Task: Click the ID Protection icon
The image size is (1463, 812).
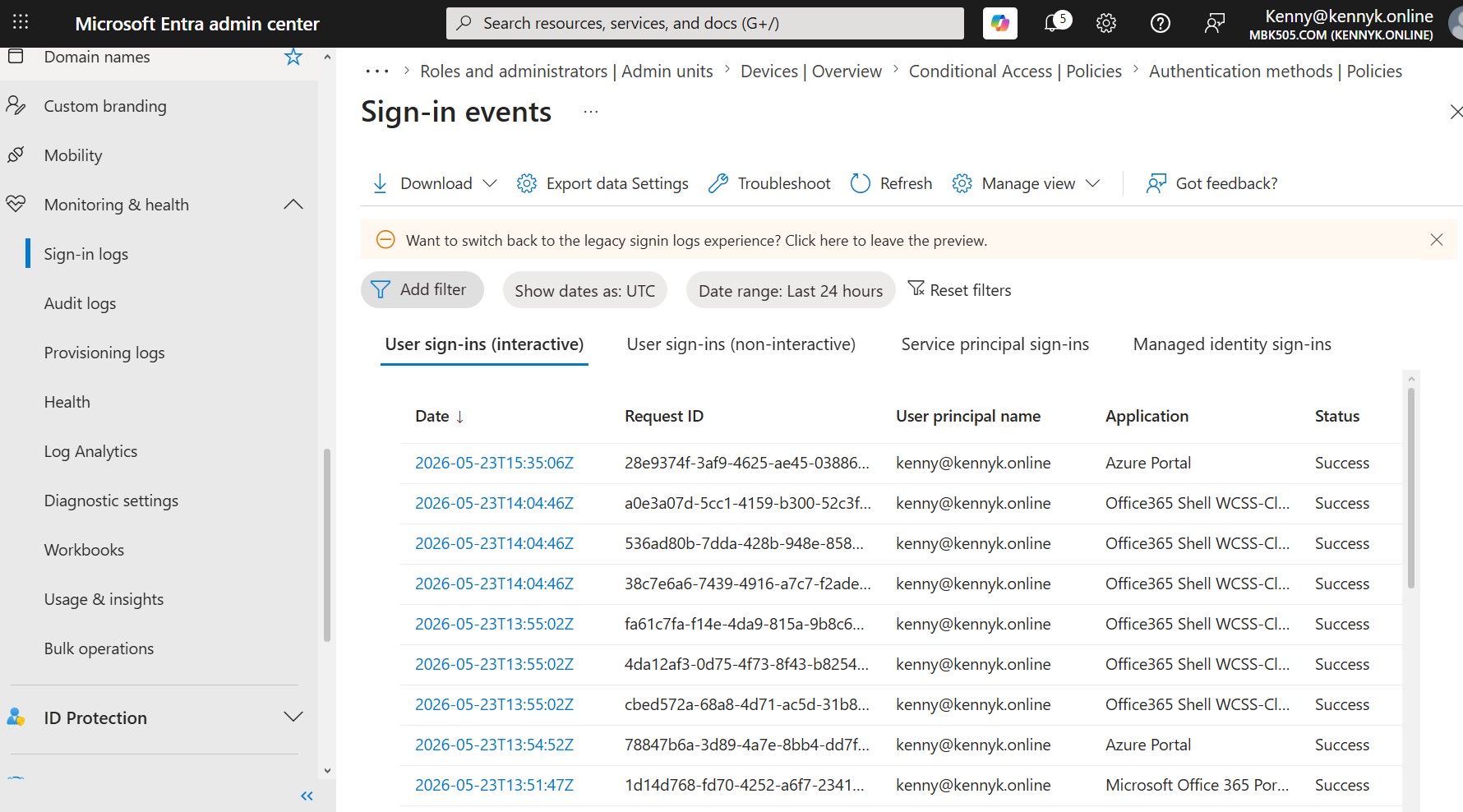Action: pos(16,717)
